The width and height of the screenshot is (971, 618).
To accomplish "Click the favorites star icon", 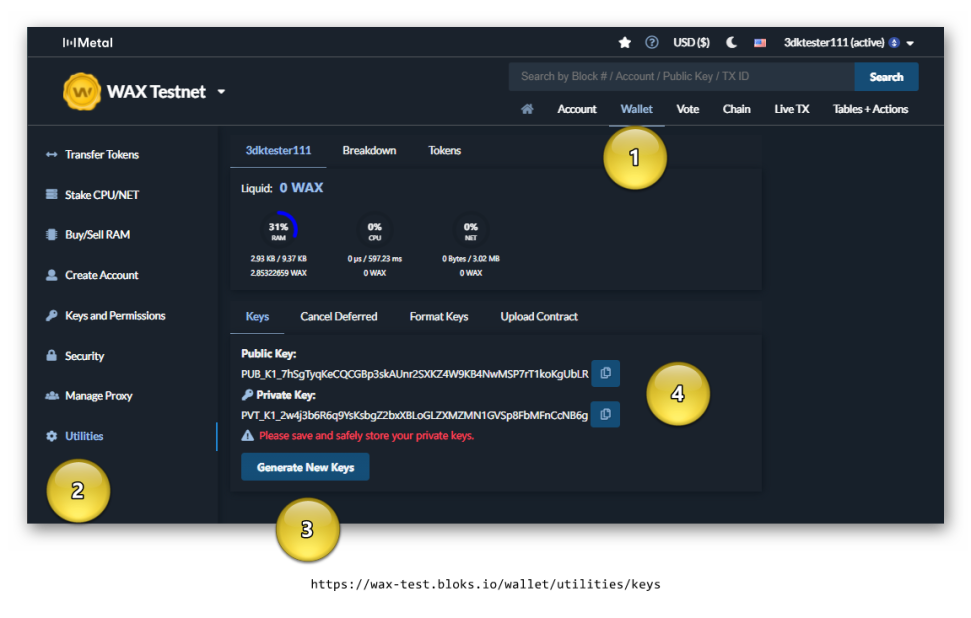I will (624, 43).
